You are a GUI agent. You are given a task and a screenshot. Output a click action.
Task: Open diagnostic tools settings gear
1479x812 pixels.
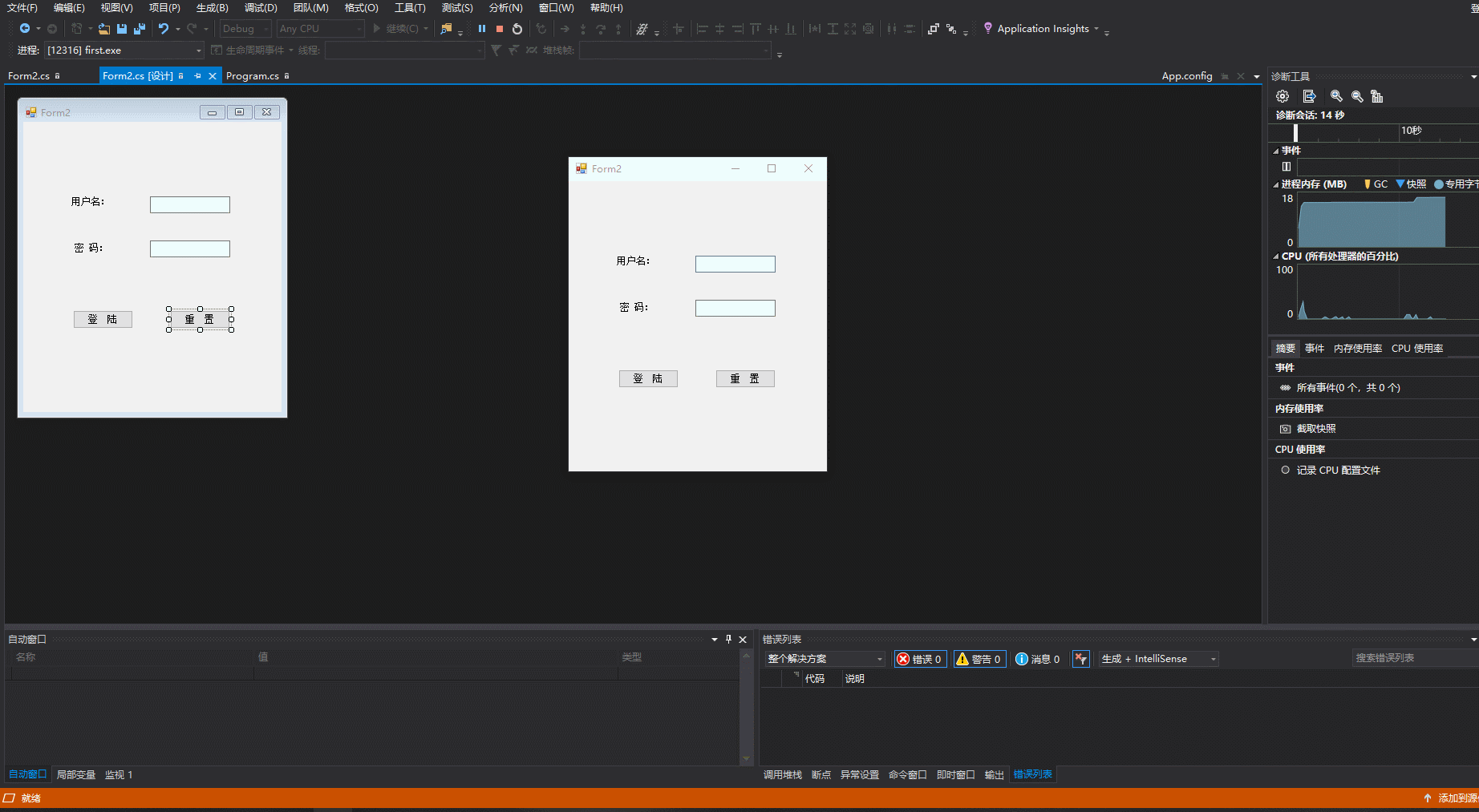click(1282, 96)
